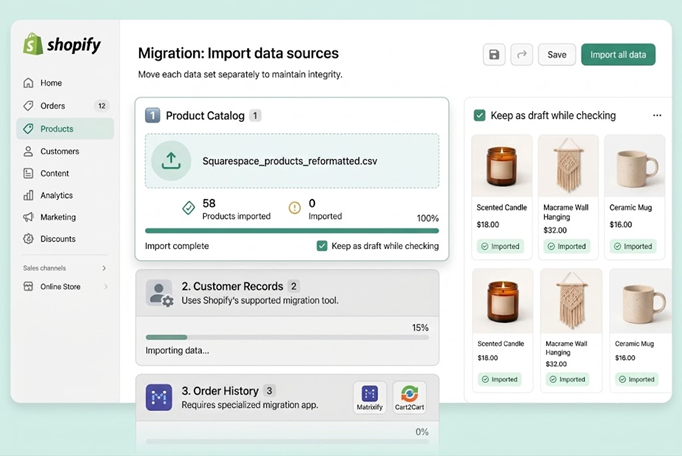This screenshot has width=682, height=456.
Task: Expand the Order History section header
Action: tap(287, 398)
